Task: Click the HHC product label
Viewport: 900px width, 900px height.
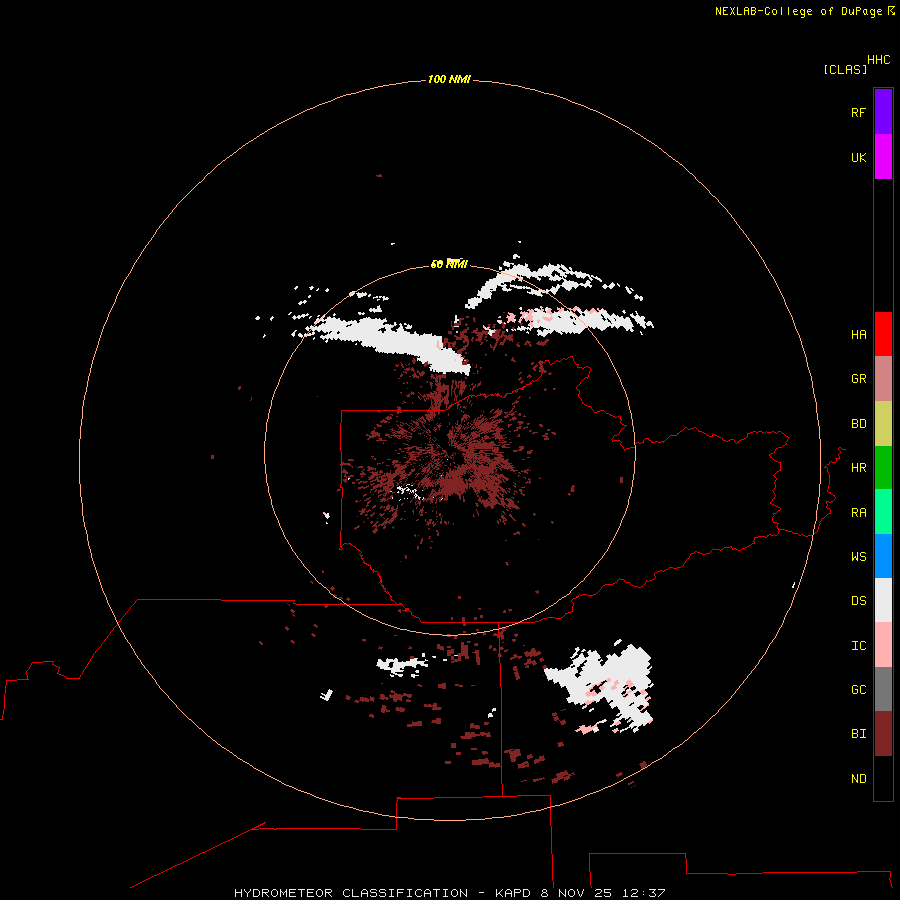Action: (x=878, y=60)
